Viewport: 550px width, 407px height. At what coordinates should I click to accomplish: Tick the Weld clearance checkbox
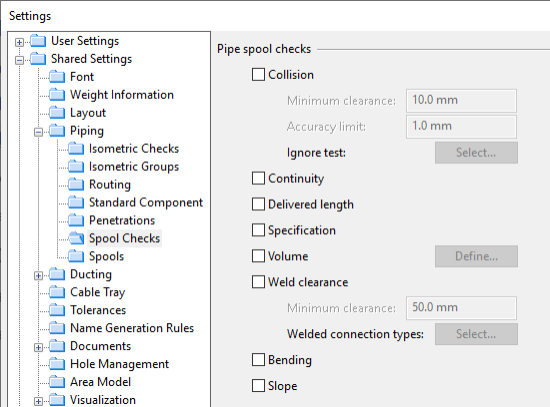[258, 282]
